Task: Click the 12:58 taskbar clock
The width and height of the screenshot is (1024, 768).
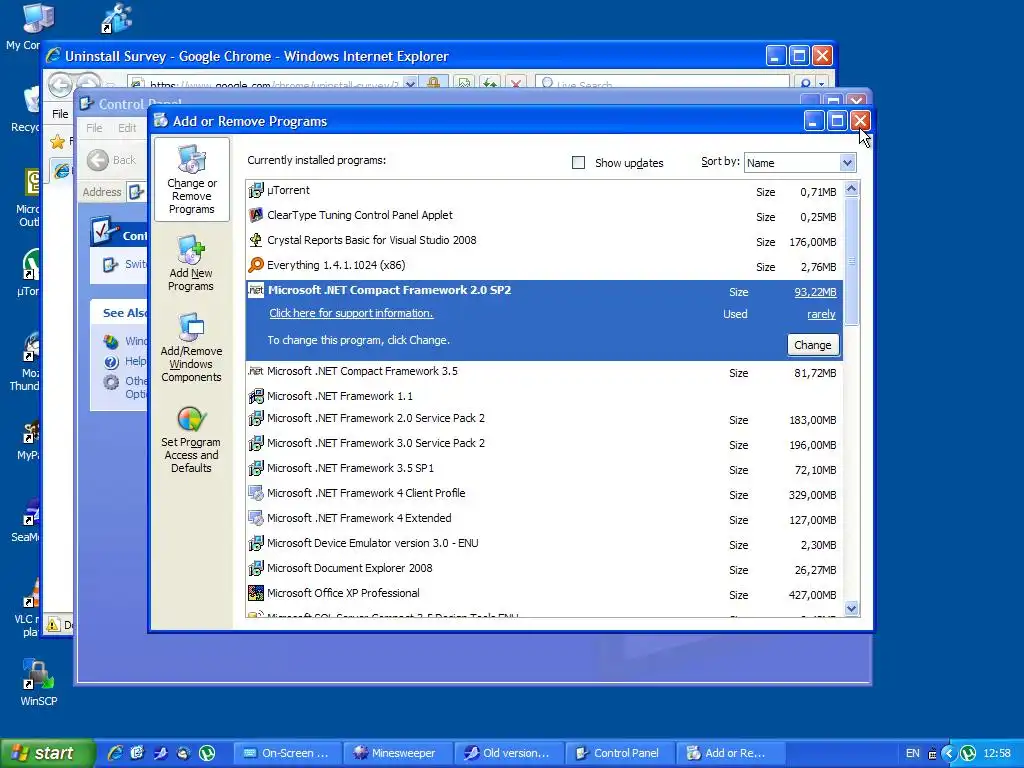Action: (x=997, y=753)
